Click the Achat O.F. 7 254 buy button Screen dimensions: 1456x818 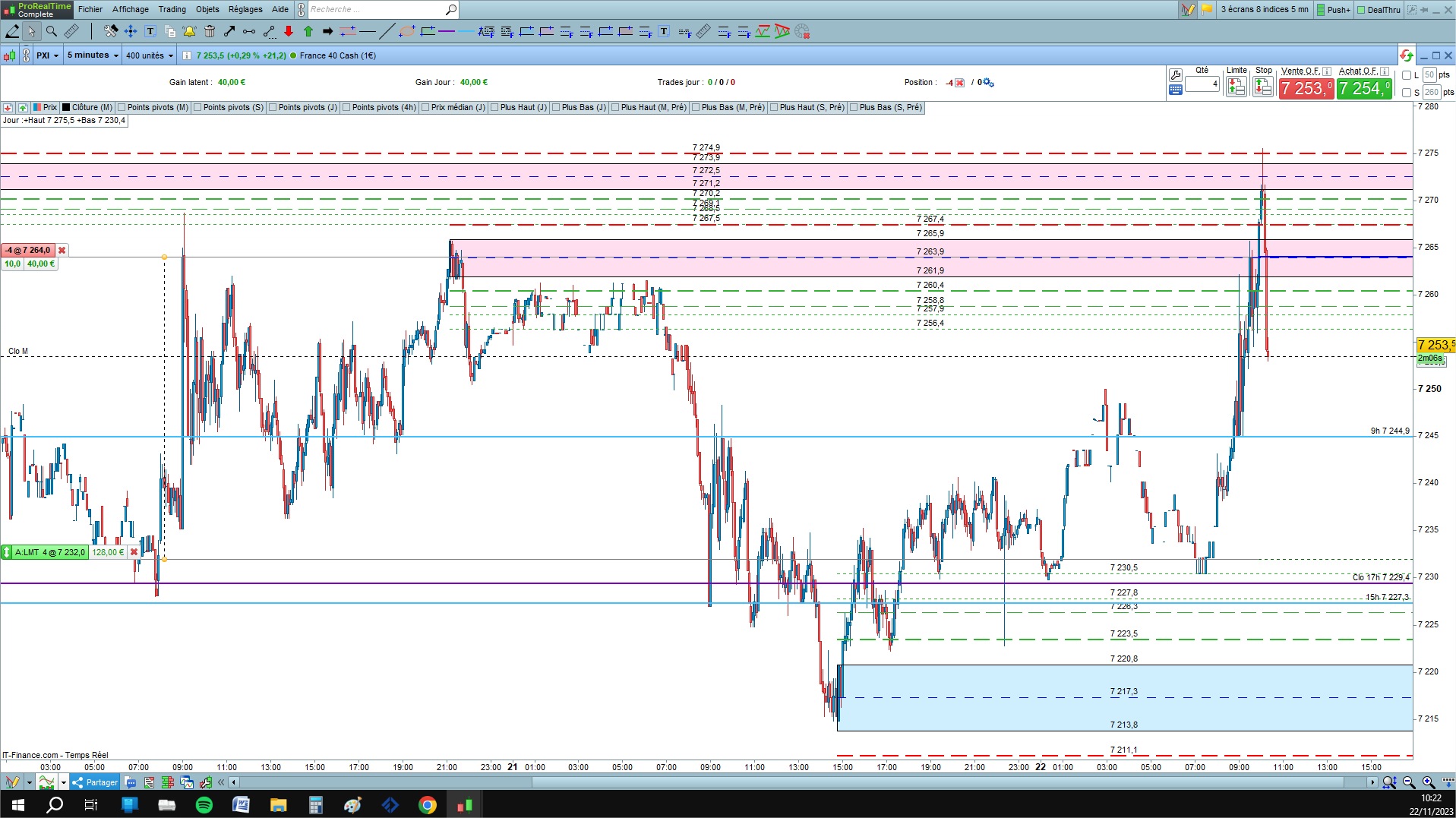(x=1365, y=89)
